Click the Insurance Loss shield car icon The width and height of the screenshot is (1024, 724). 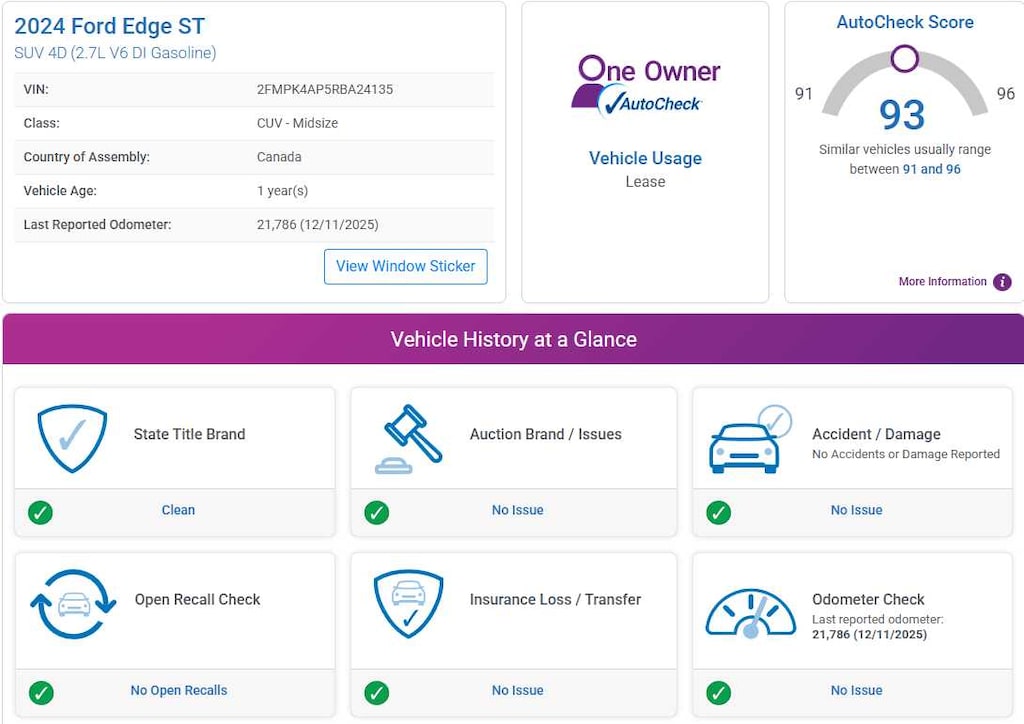click(407, 603)
